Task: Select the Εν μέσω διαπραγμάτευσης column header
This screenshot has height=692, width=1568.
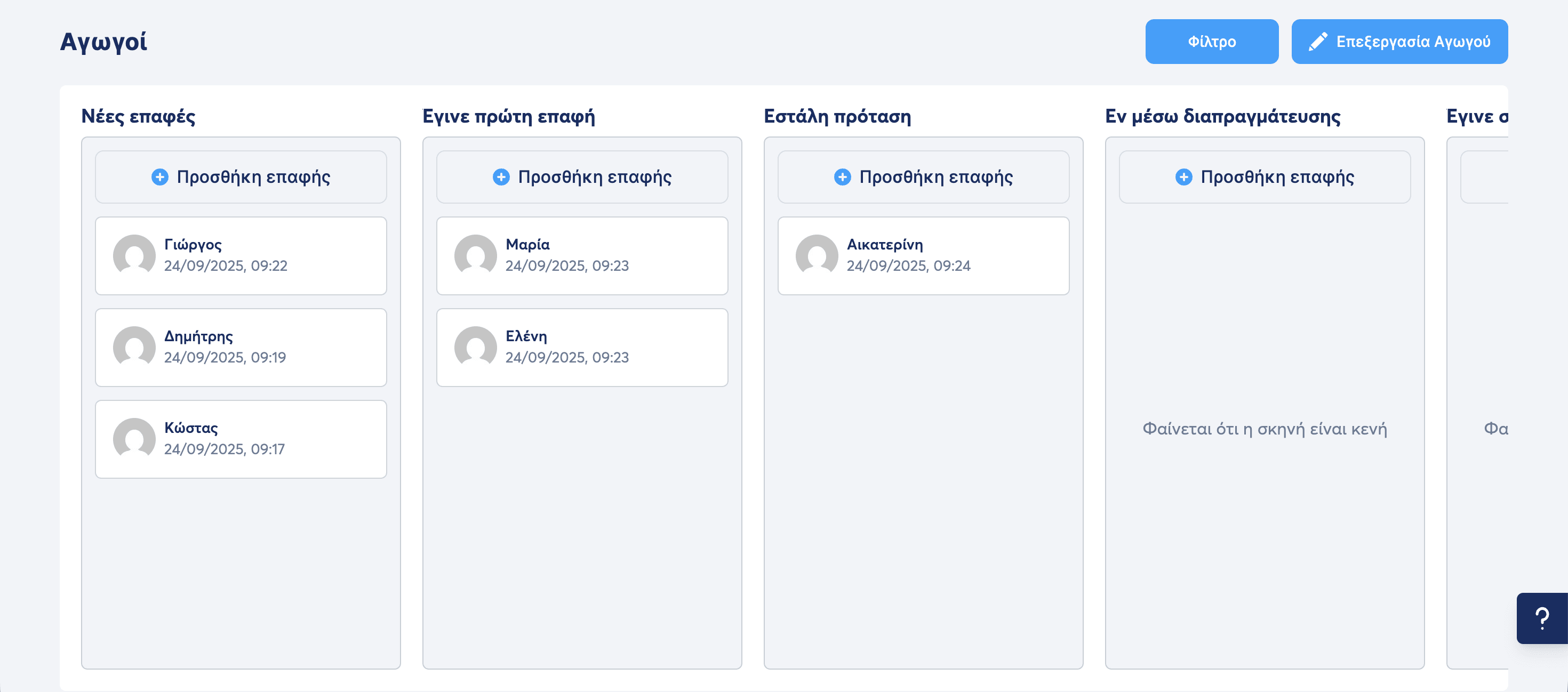Action: [x=1222, y=116]
